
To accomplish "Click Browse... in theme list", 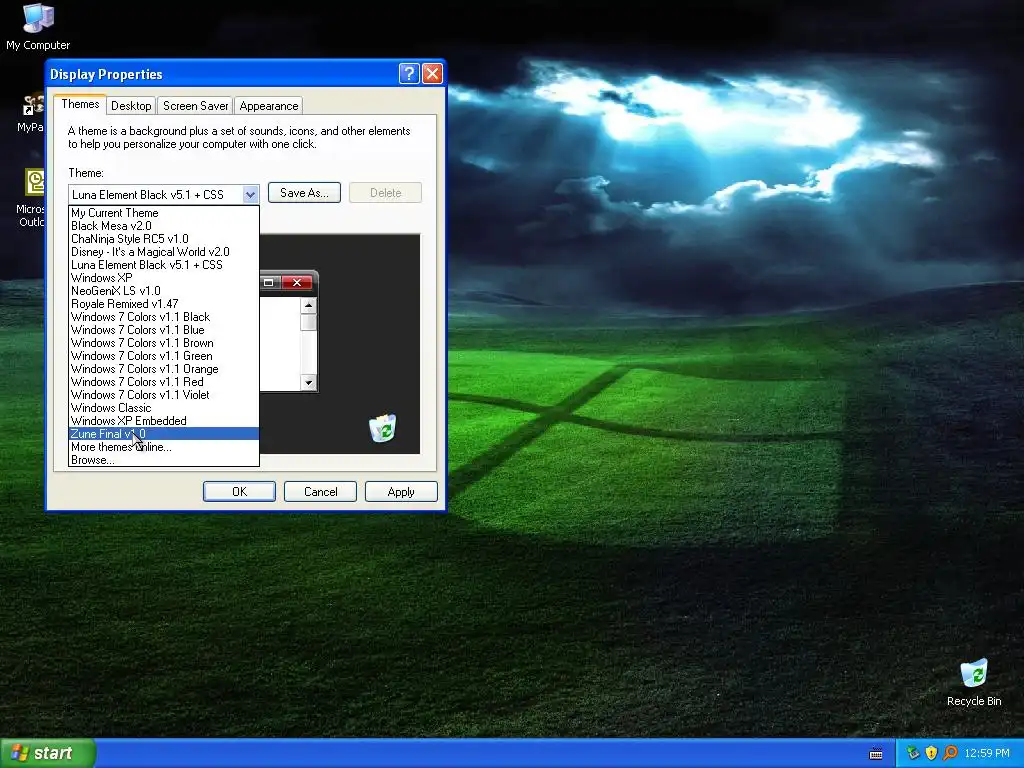I will pyautogui.click(x=164, y=460).
